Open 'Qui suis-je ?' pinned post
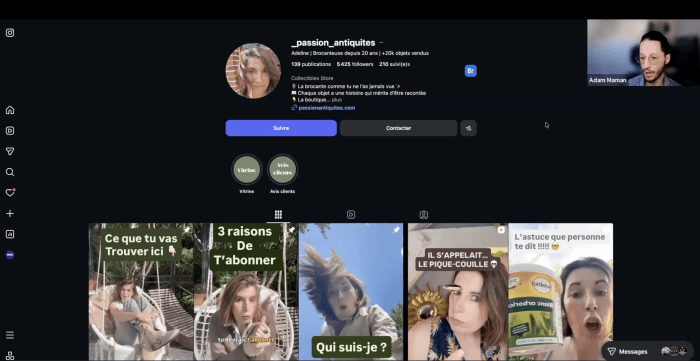This screenshot has width=700, height=361. click(351, 292)
